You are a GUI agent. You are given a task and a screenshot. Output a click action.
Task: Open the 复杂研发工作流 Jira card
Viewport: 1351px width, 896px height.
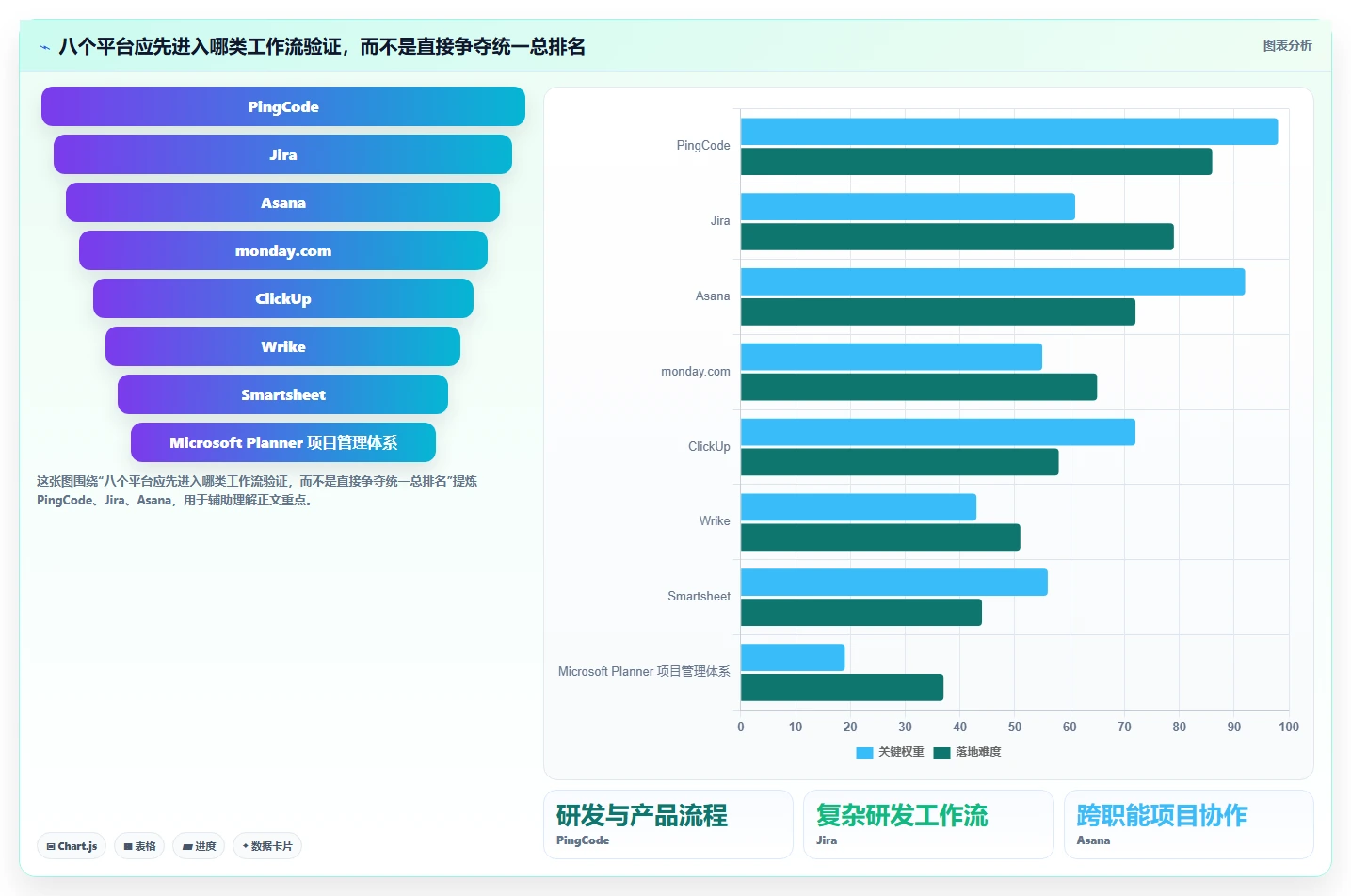click(928, 824)
